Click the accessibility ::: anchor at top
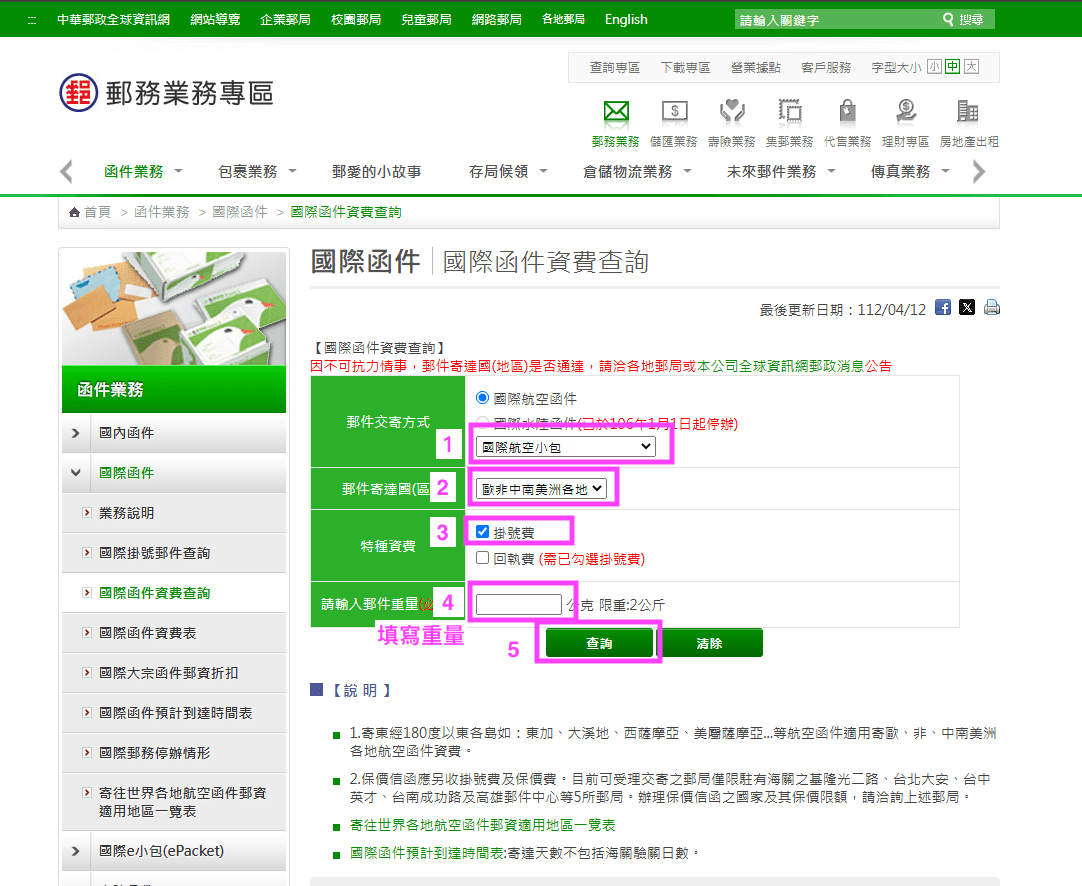This screenshot has height=886, width=1082. click(32, 20)
